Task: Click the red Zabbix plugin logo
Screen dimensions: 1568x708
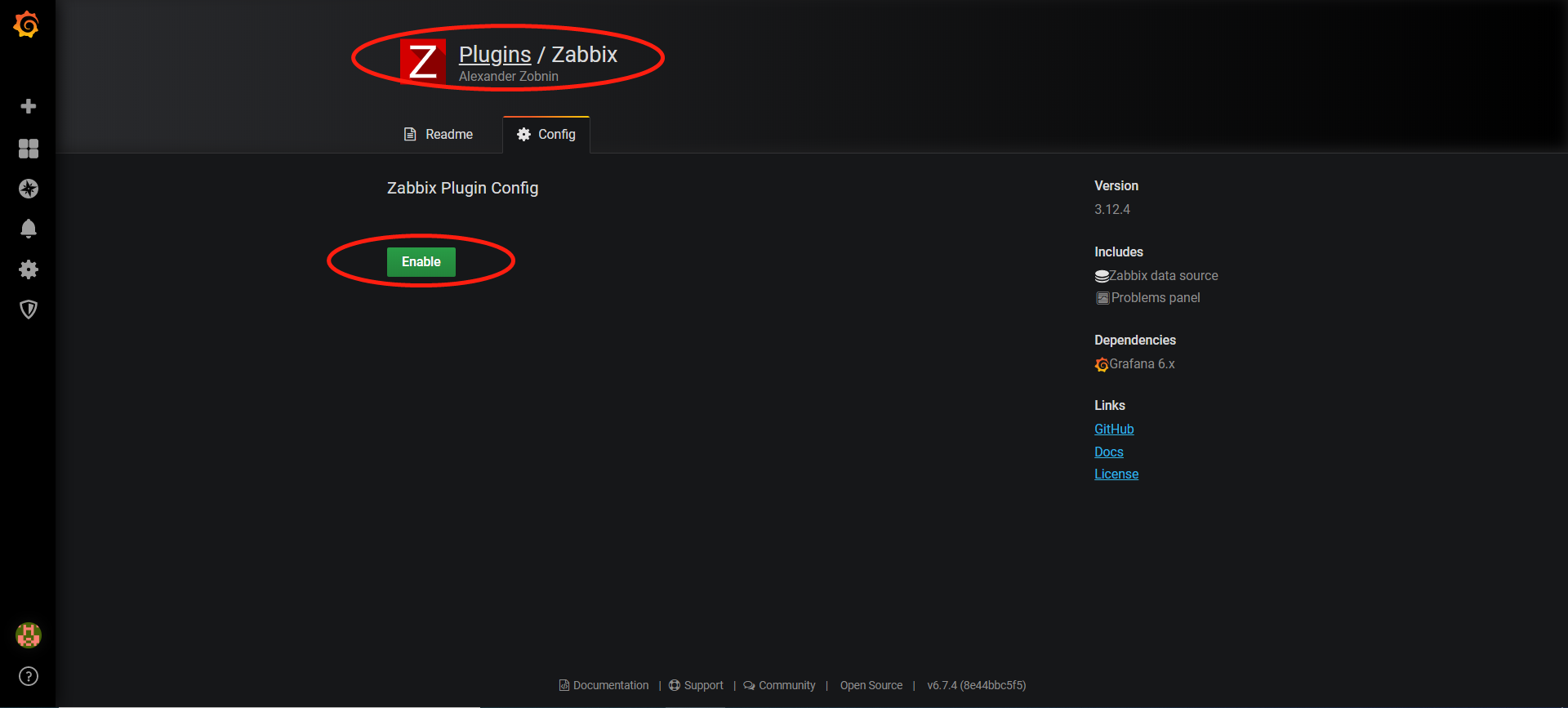Action: click(x=423, y=61)
